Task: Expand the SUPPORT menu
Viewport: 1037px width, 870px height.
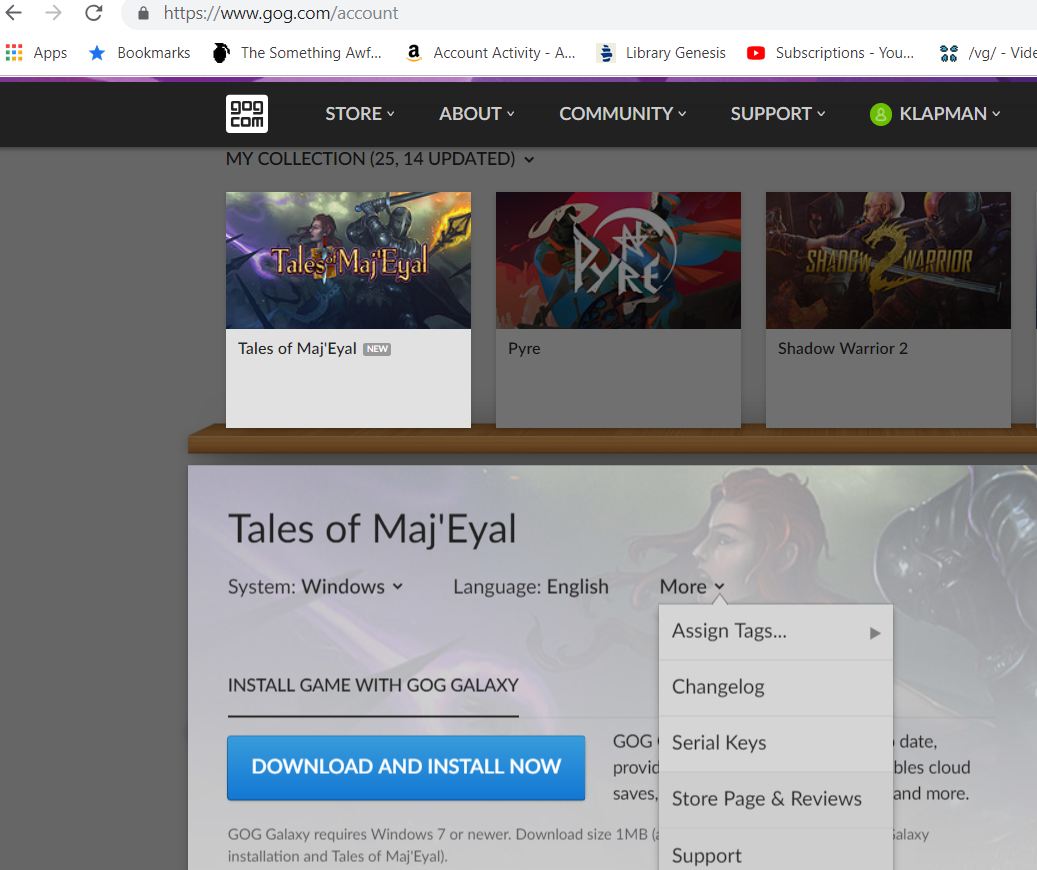Action: click(x=778, y=114)
